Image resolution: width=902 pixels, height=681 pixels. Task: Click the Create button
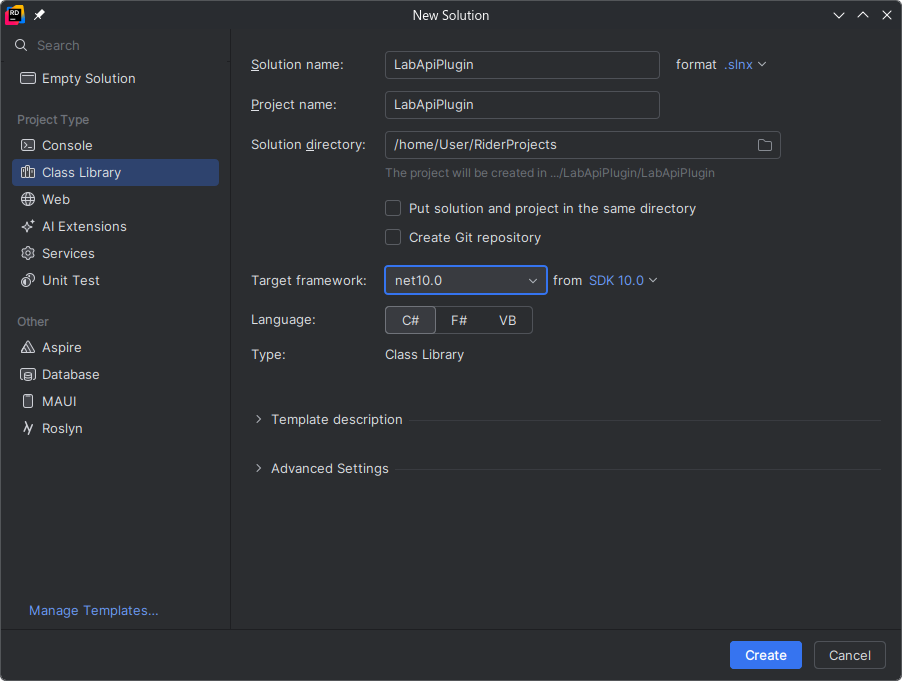[x=766, y=655]
